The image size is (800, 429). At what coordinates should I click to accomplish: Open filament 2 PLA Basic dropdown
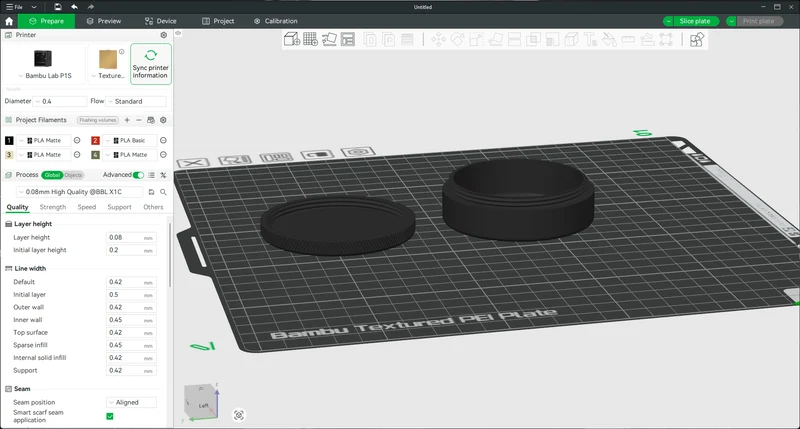point(130,140)
